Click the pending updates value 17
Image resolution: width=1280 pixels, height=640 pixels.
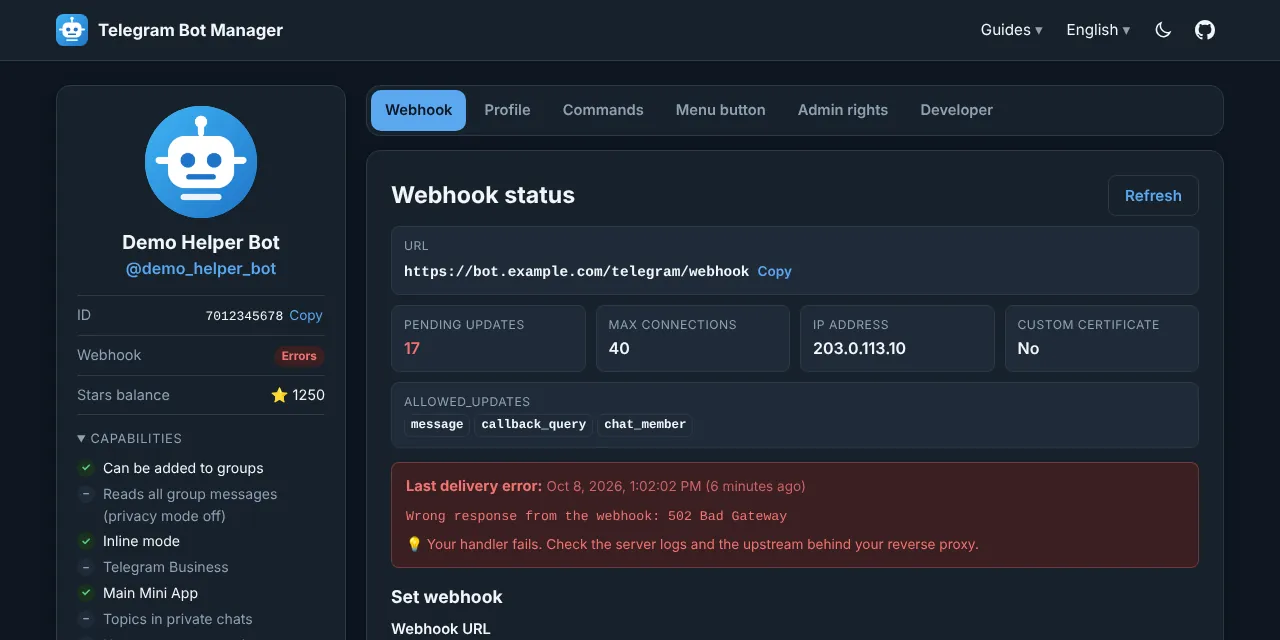pos(412,349)
